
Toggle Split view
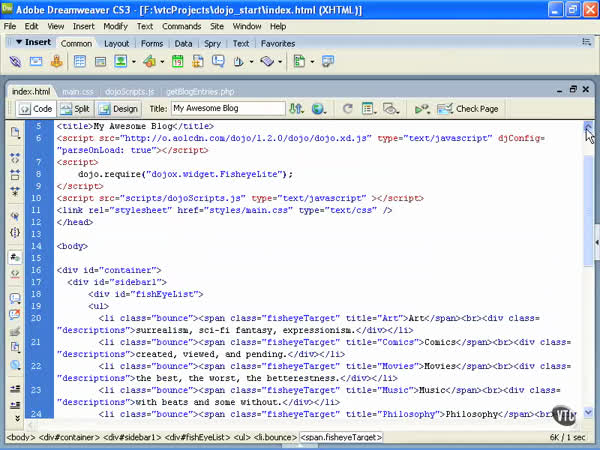tap(74, 108)
